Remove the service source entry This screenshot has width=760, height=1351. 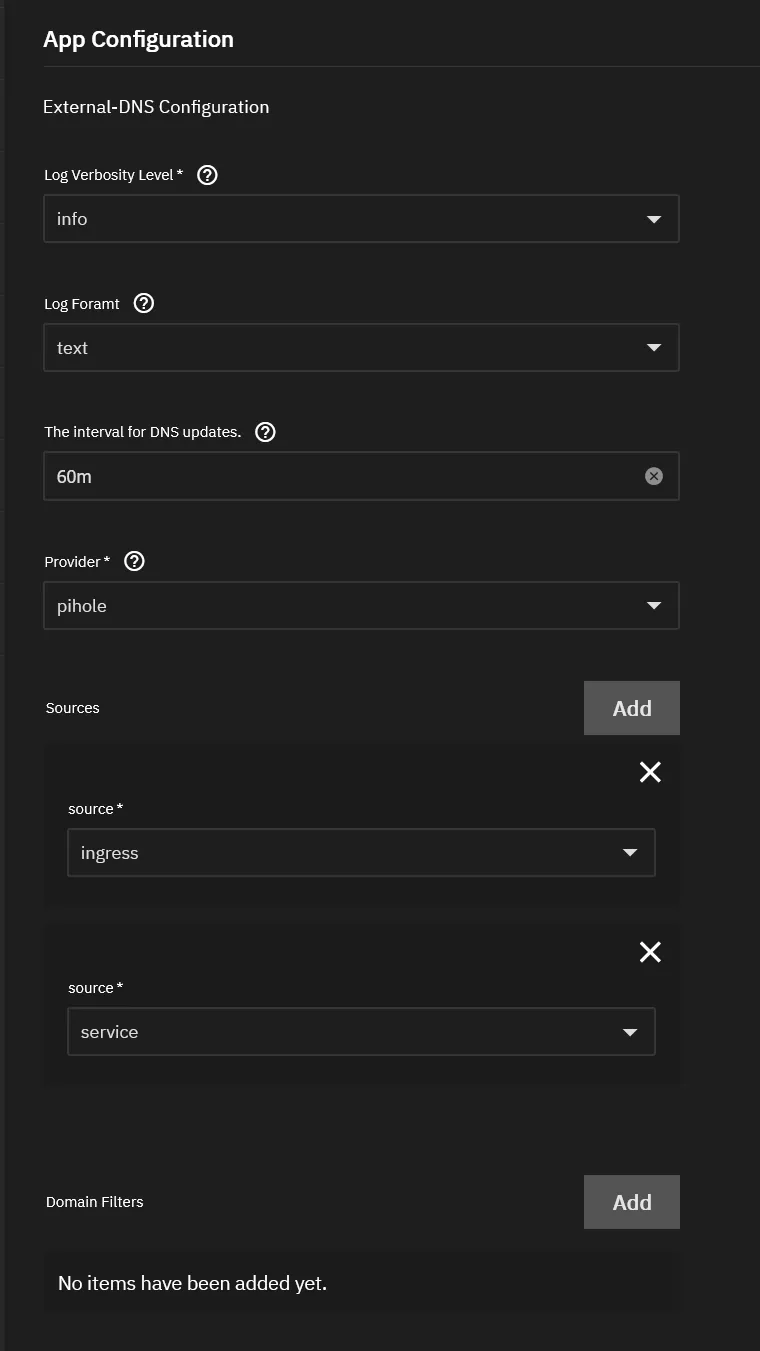click(x=649, y=951)
